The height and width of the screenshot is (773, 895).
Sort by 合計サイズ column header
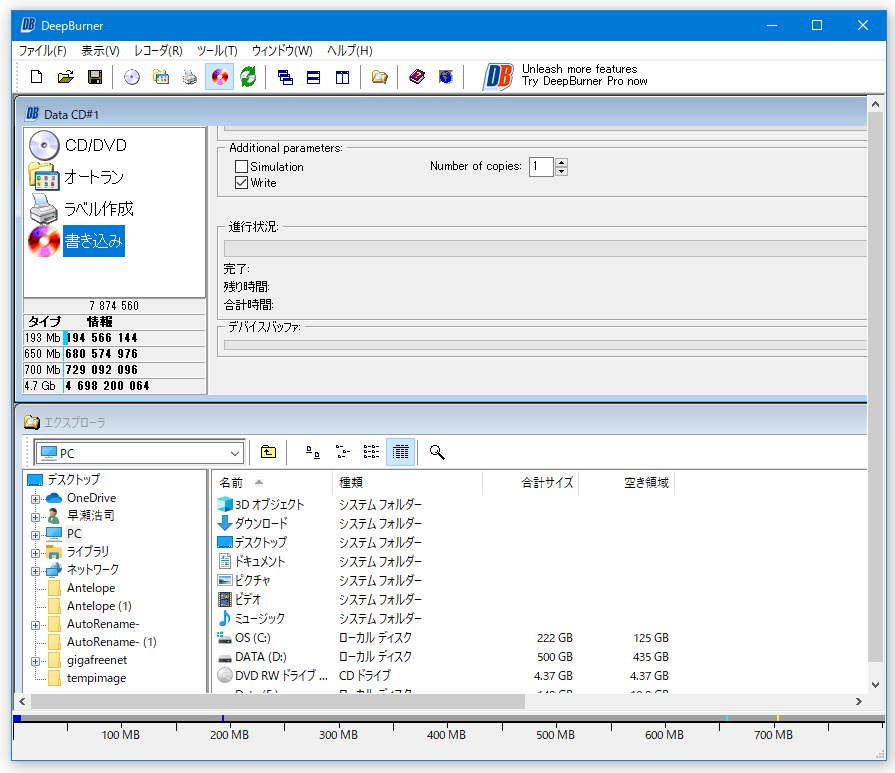[531, 483]
